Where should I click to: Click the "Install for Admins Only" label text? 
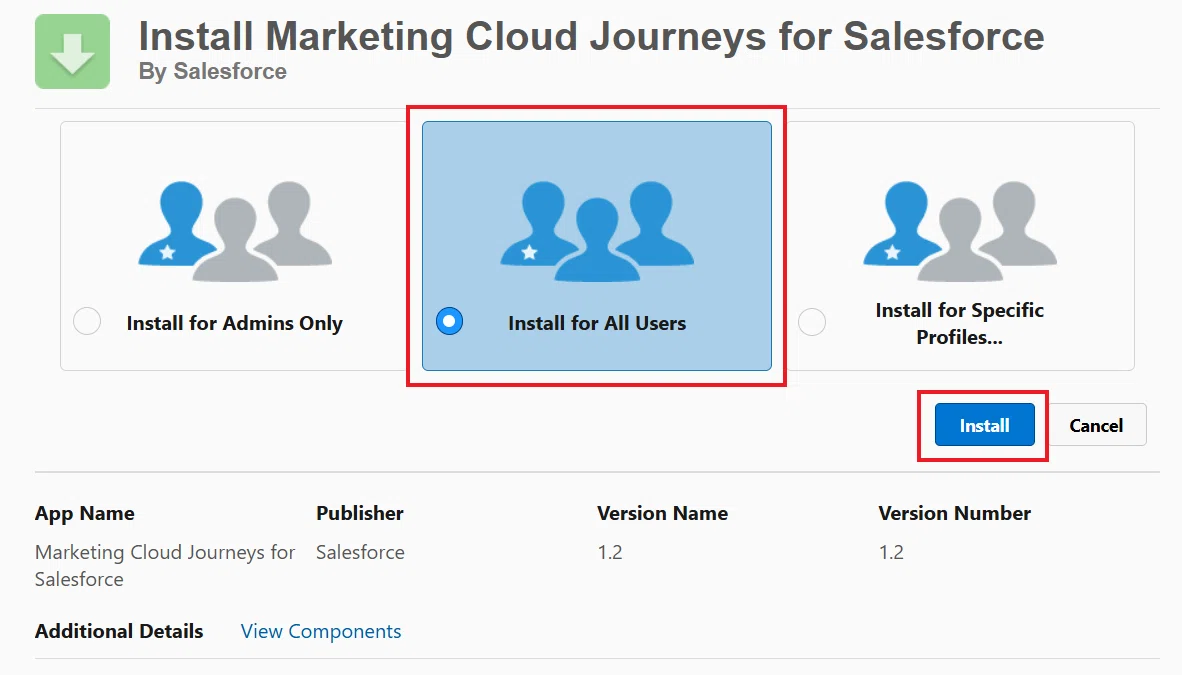[234, 323]
